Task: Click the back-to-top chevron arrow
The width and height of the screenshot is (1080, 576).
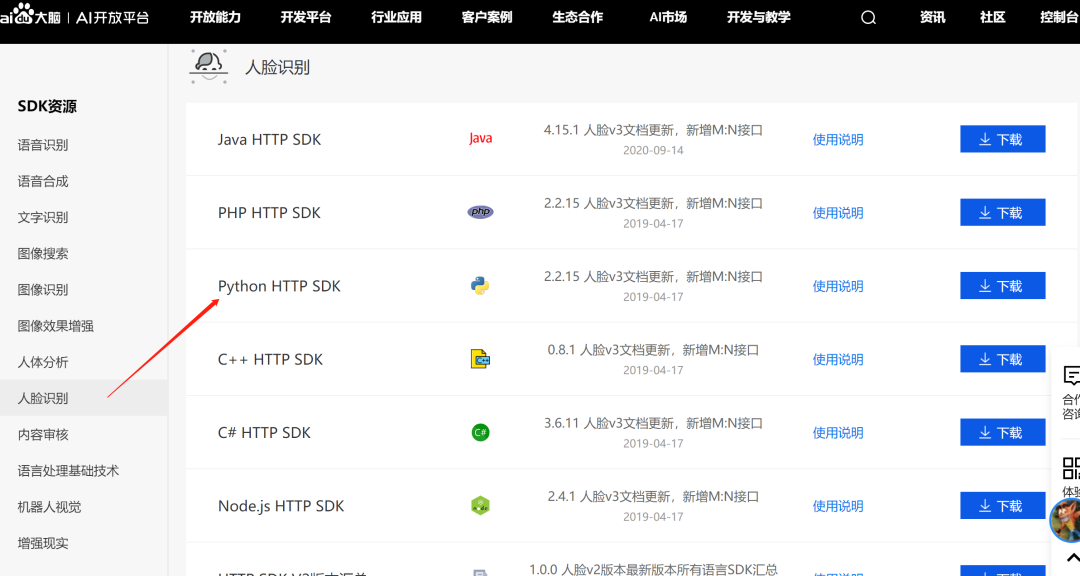Action: coord(1072,557)
